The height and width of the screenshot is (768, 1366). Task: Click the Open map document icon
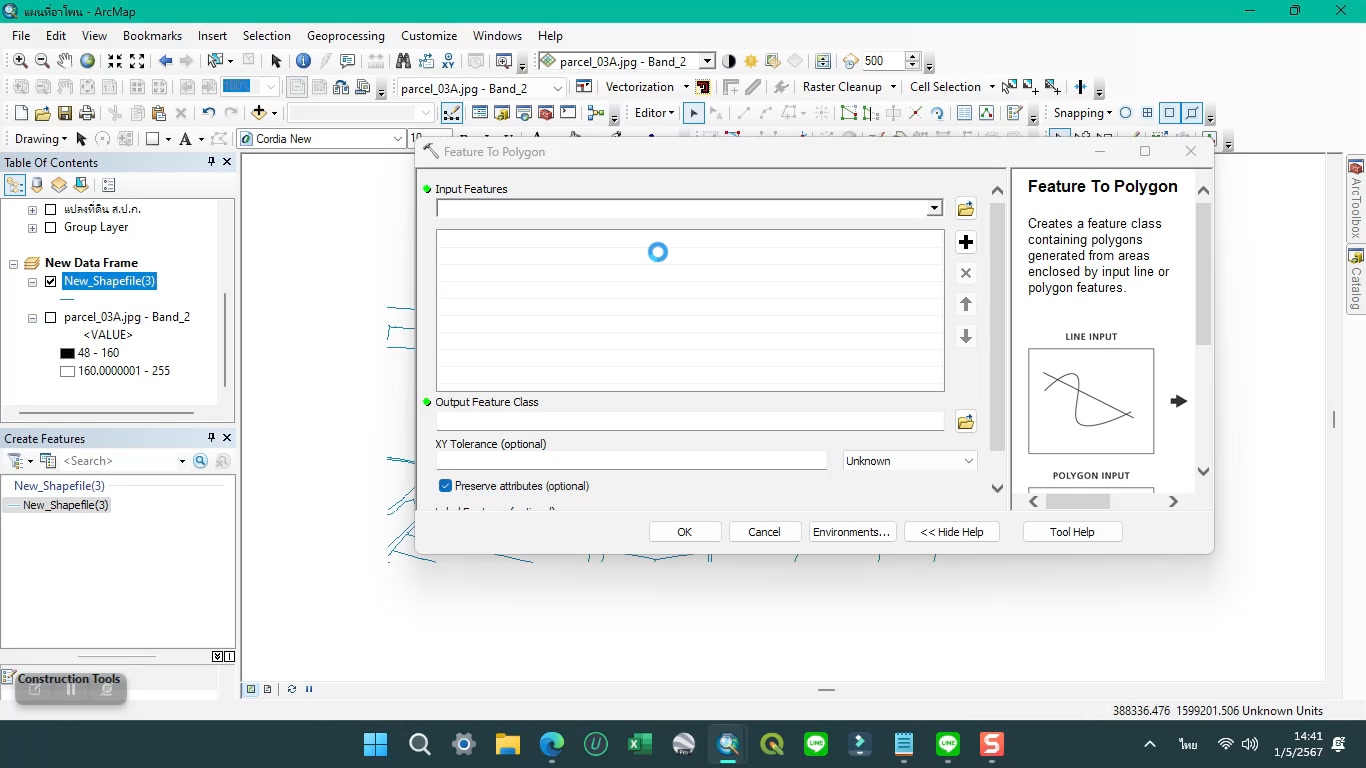[x=42, y=113]
